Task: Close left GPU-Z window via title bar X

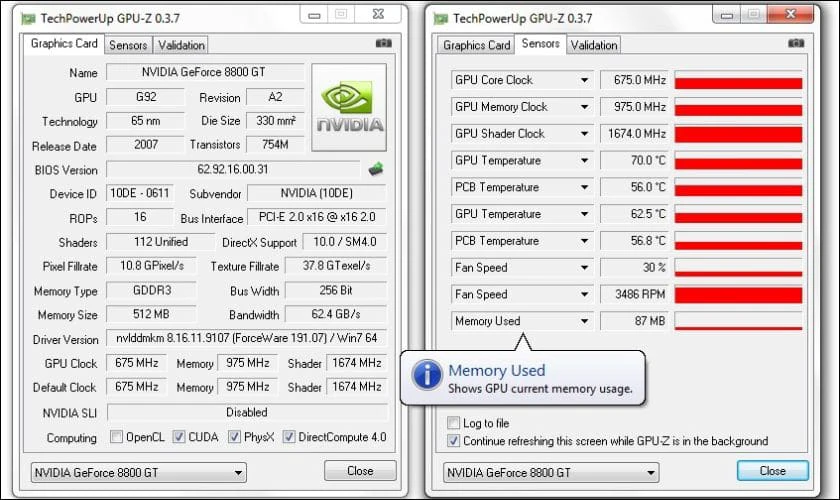Action: click(378, 14)
